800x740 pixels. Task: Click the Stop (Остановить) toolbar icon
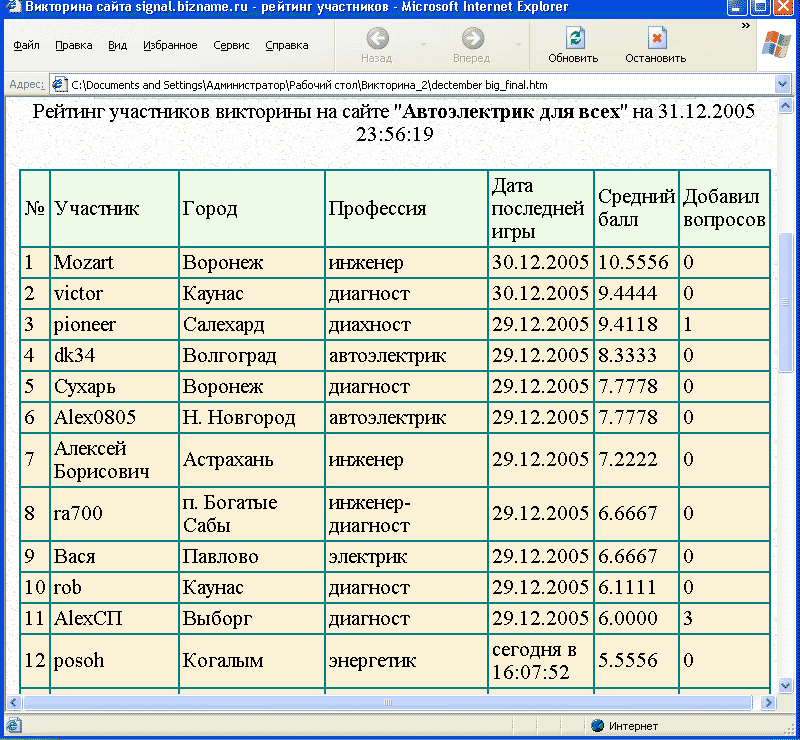(657, 38)
